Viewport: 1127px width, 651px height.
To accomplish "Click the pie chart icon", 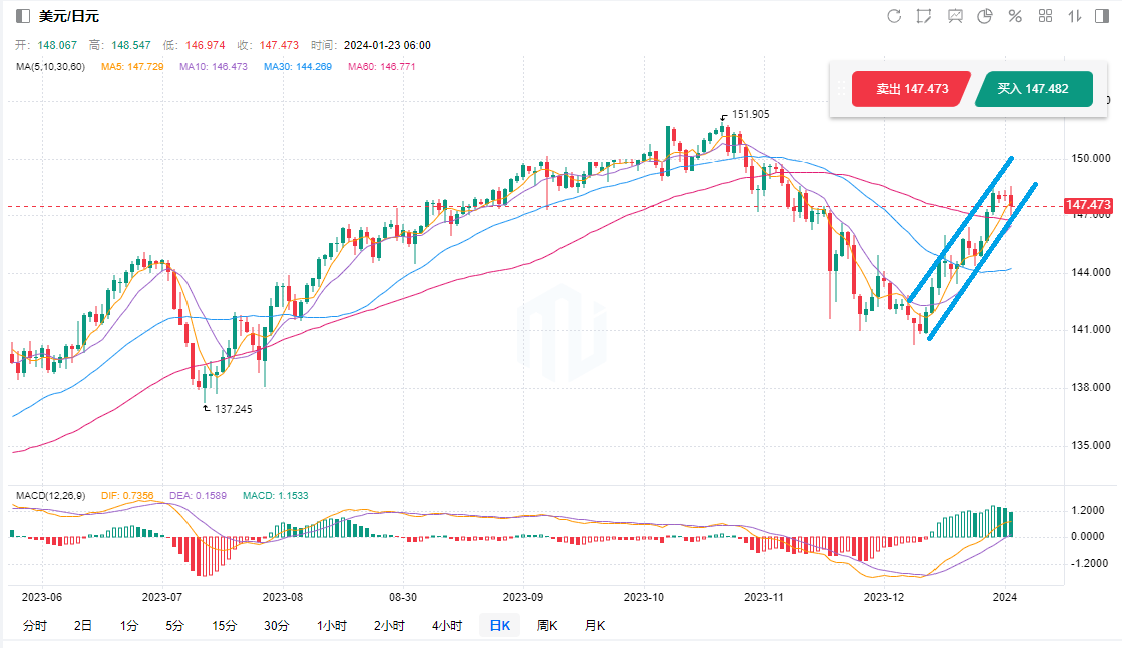I will click(985, 16).
